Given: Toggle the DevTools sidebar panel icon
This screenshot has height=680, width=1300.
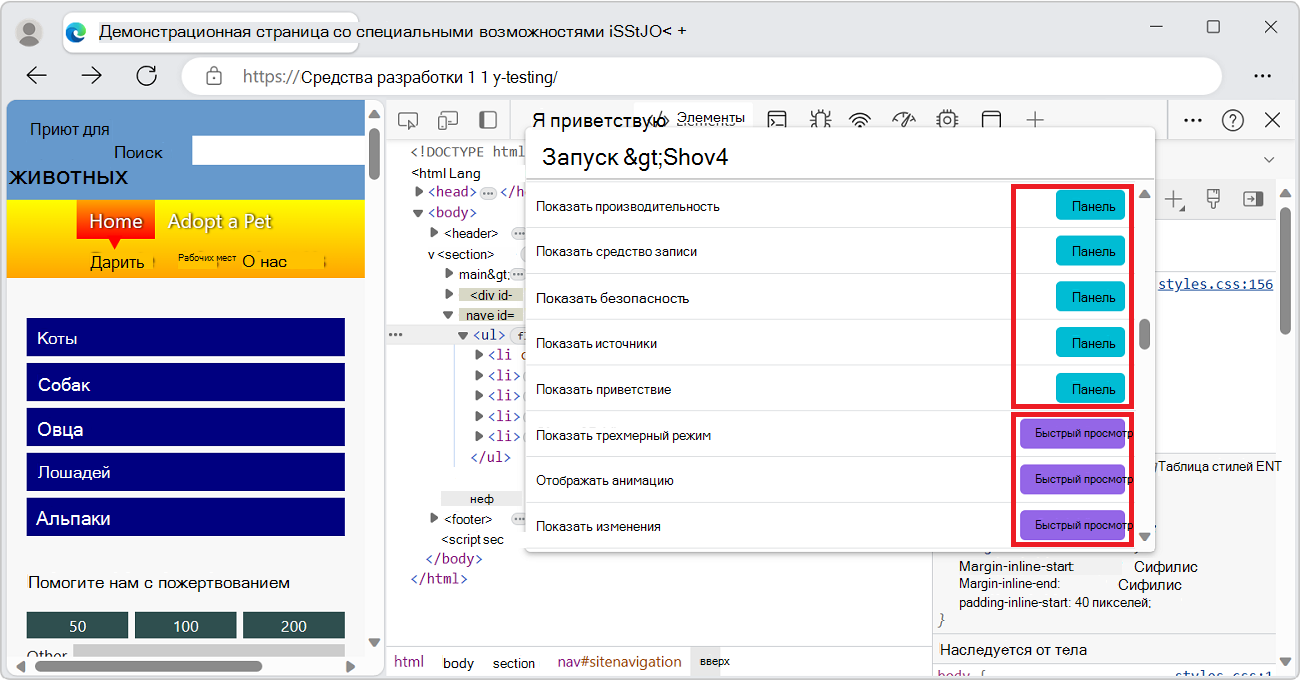Looking at the screenshot, I should tap(488, 120).
